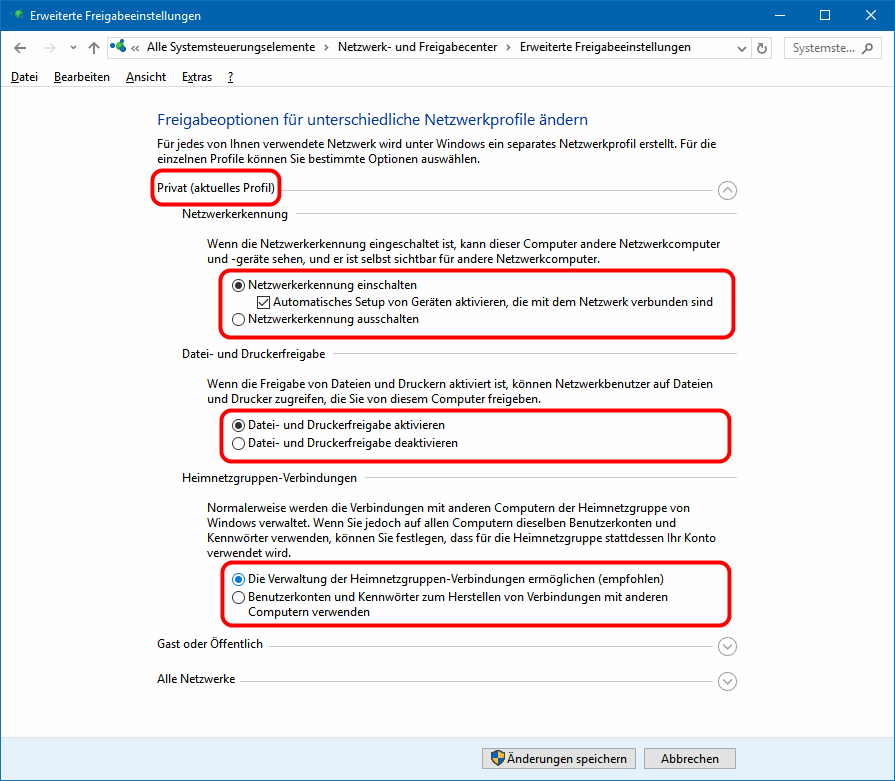Open the Extras menu

coord(197,77)
